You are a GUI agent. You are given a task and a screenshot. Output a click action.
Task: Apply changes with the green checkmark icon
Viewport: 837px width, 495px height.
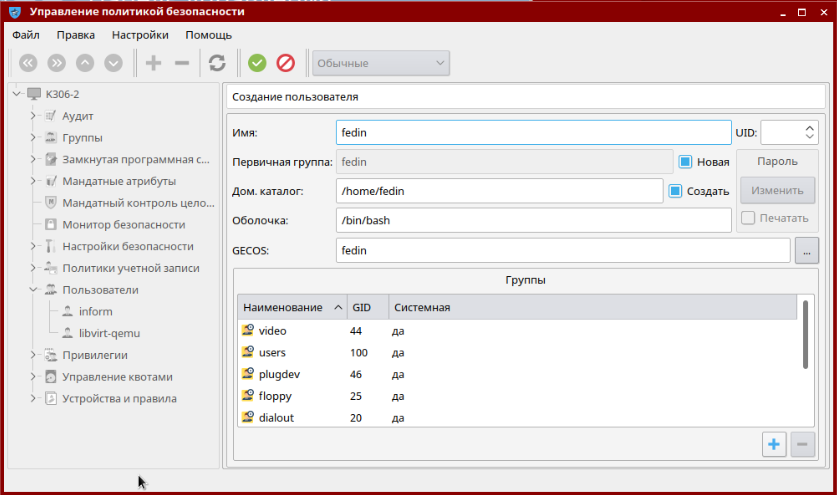tap(257, 63)
